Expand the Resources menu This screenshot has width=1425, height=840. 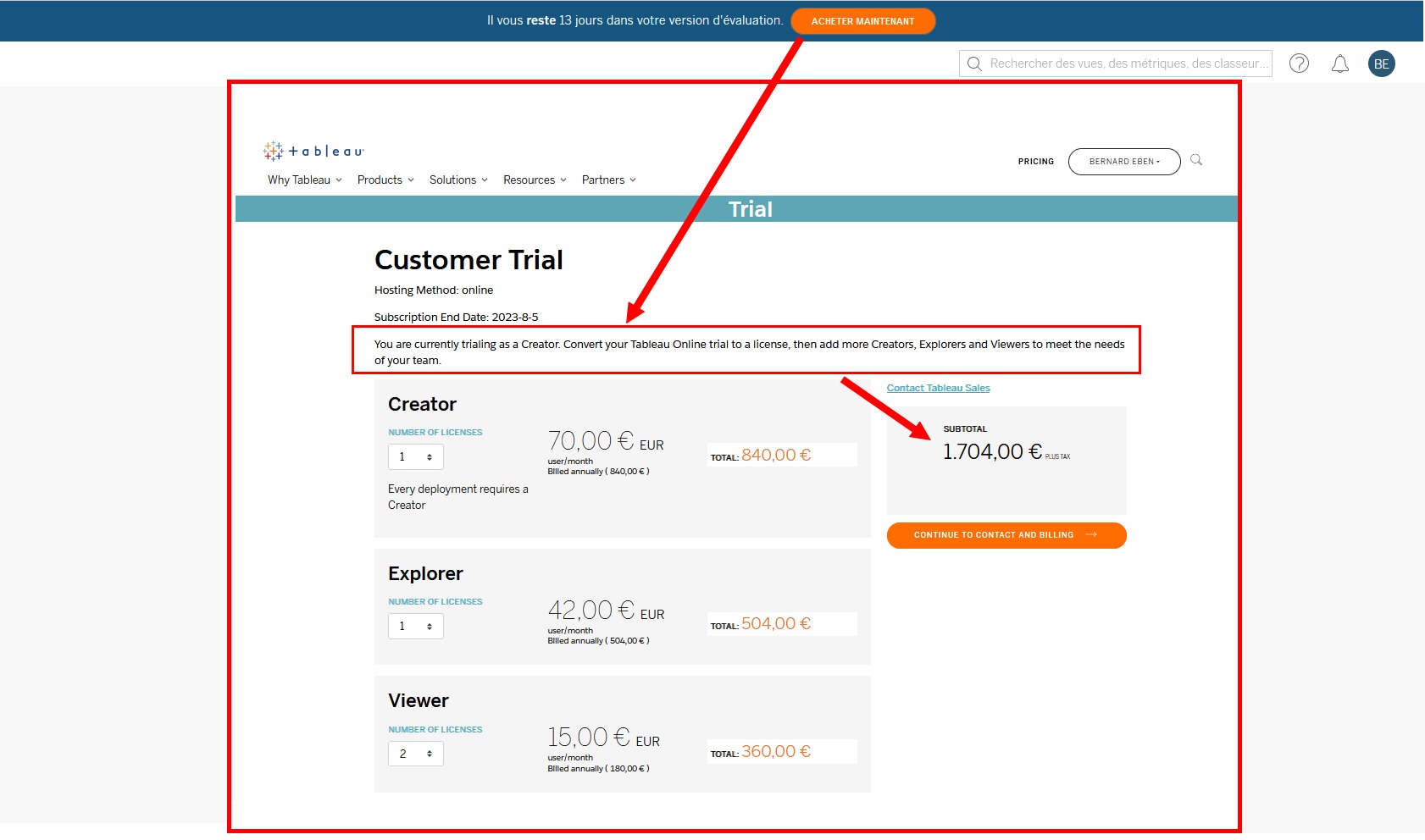pyautogui.click(x=535, y=180)
